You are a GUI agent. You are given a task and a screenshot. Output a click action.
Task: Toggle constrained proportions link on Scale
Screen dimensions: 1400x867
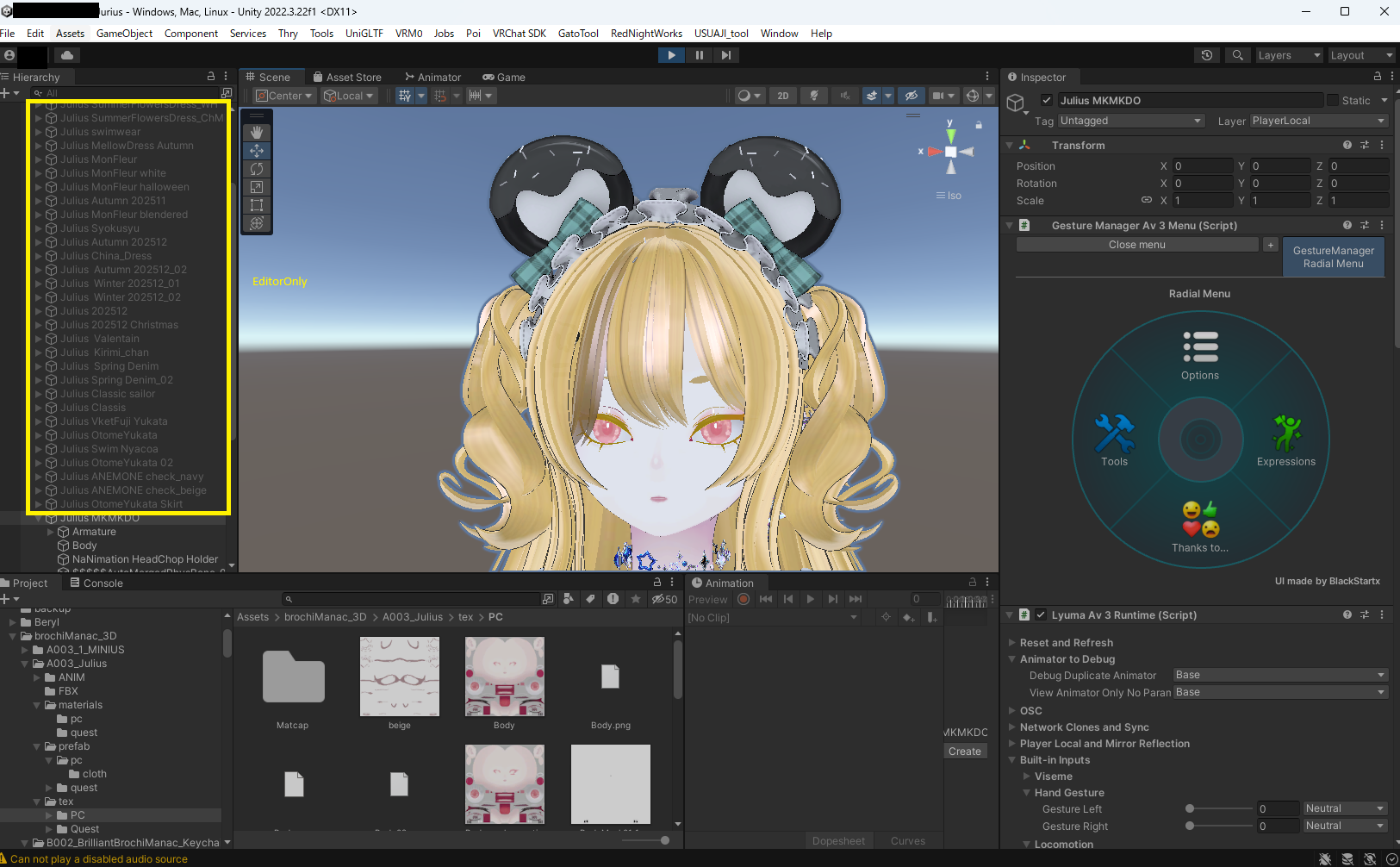click(x=1147, y=200)
